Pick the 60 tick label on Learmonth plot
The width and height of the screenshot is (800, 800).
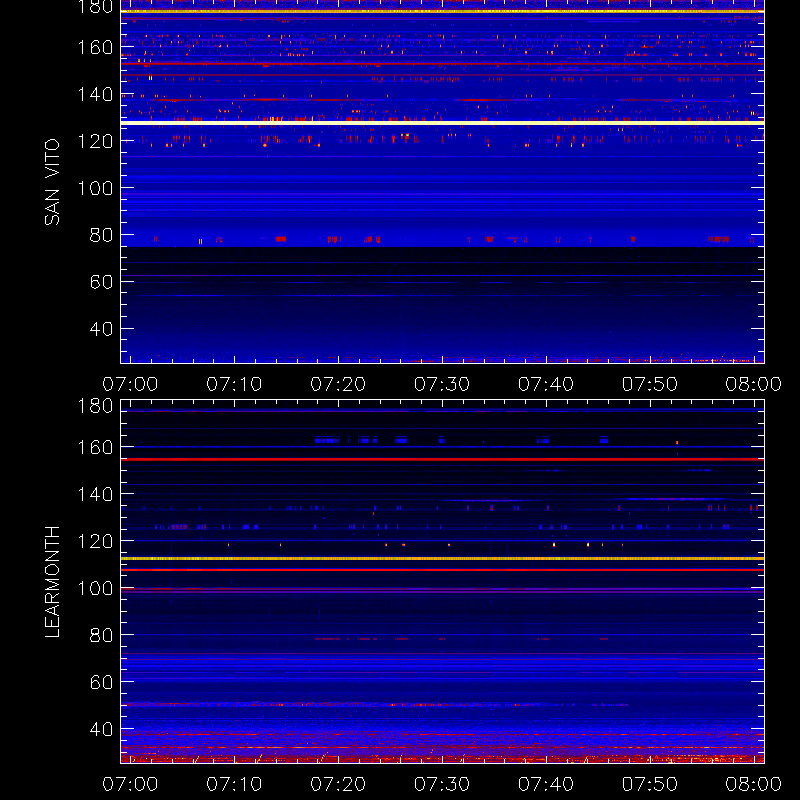pyautogui.click(x=101, y=682)
